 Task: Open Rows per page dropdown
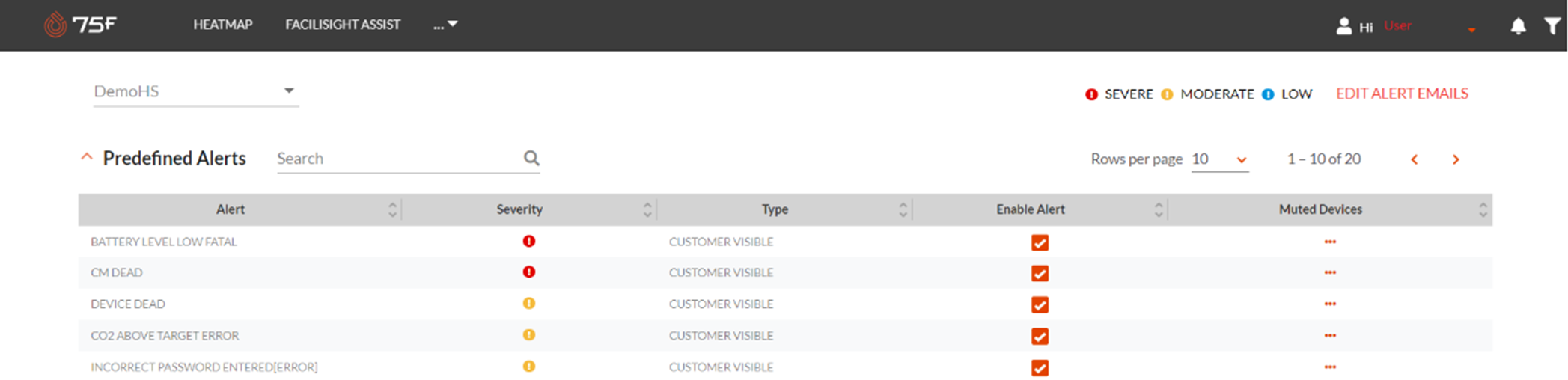(1220, 159)
